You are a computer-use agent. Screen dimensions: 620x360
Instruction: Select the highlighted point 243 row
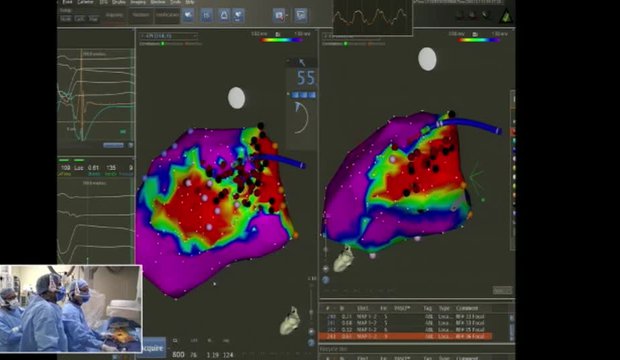click(x=406, y=337)
